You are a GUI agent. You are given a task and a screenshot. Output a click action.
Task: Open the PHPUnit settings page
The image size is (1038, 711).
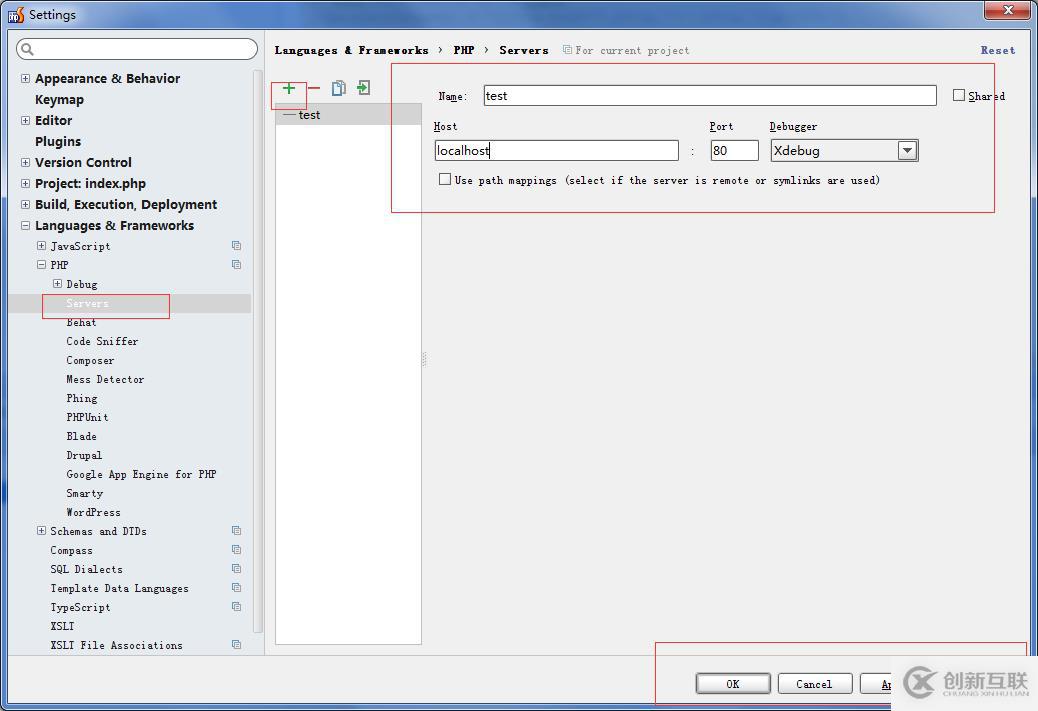(87, 417)
